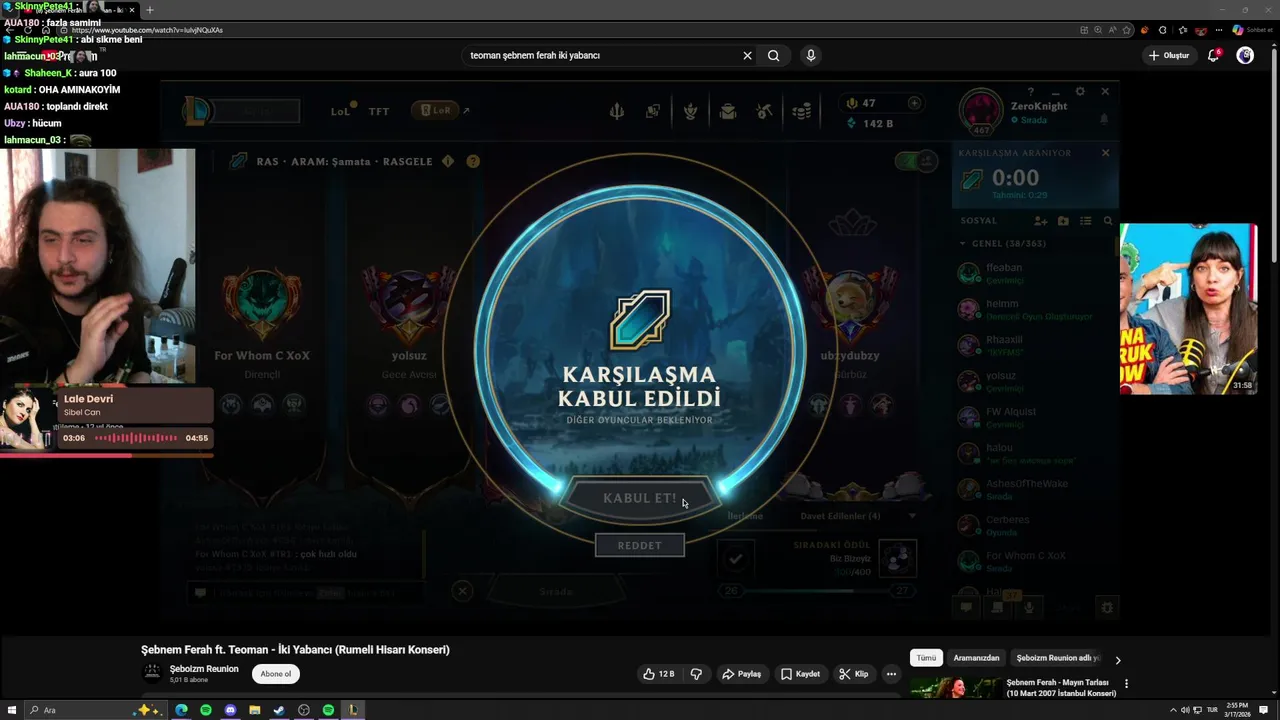Select friend Cerberes in list

point(1035,525)
